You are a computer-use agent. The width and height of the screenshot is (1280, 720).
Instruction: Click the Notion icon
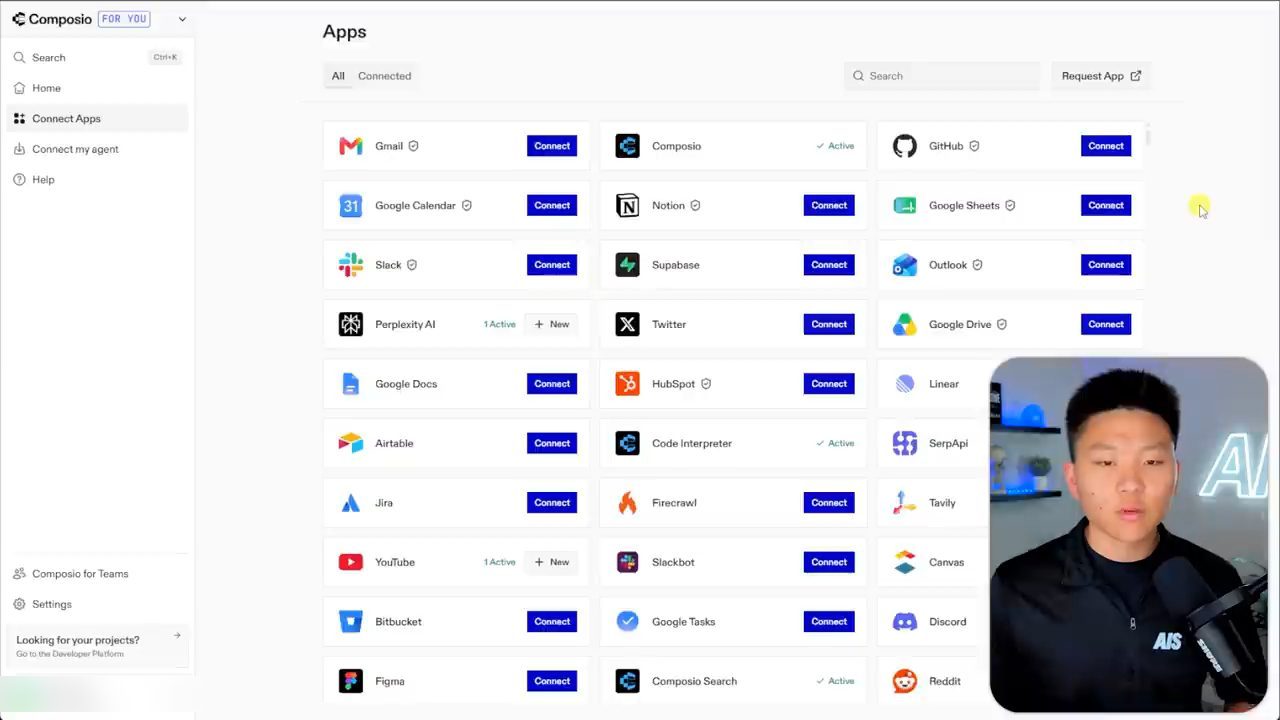(627, 205)
